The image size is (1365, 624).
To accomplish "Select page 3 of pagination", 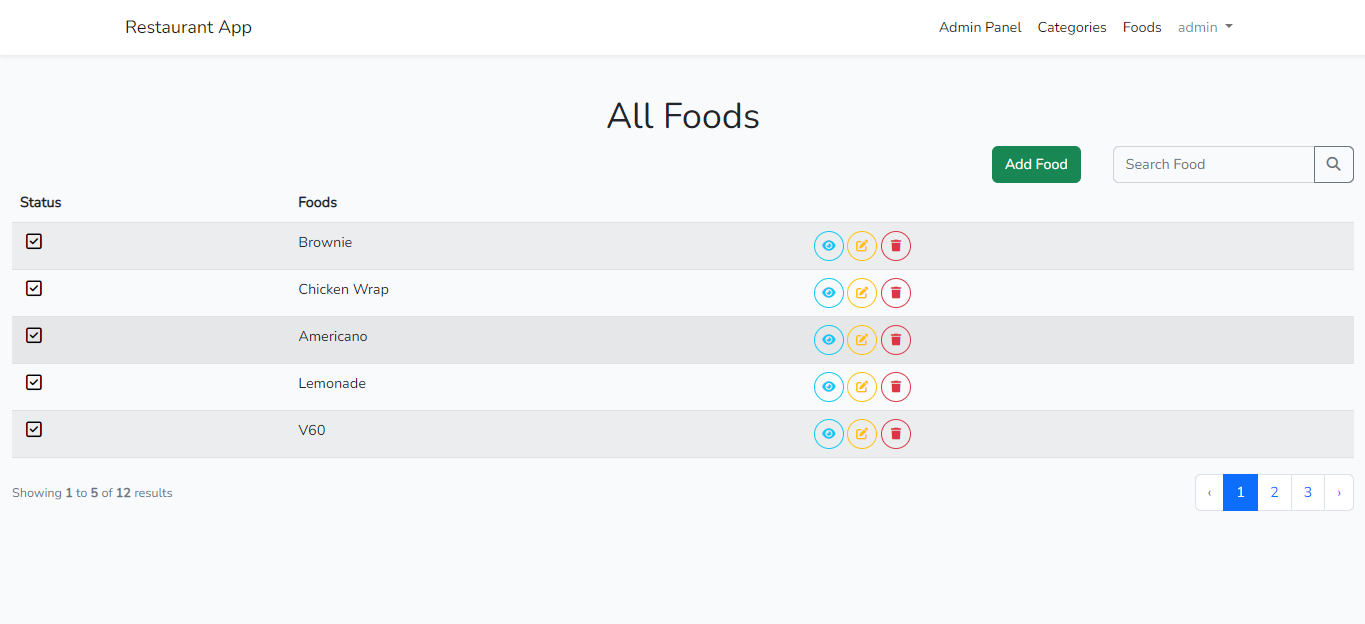I will pos(1307,492).
